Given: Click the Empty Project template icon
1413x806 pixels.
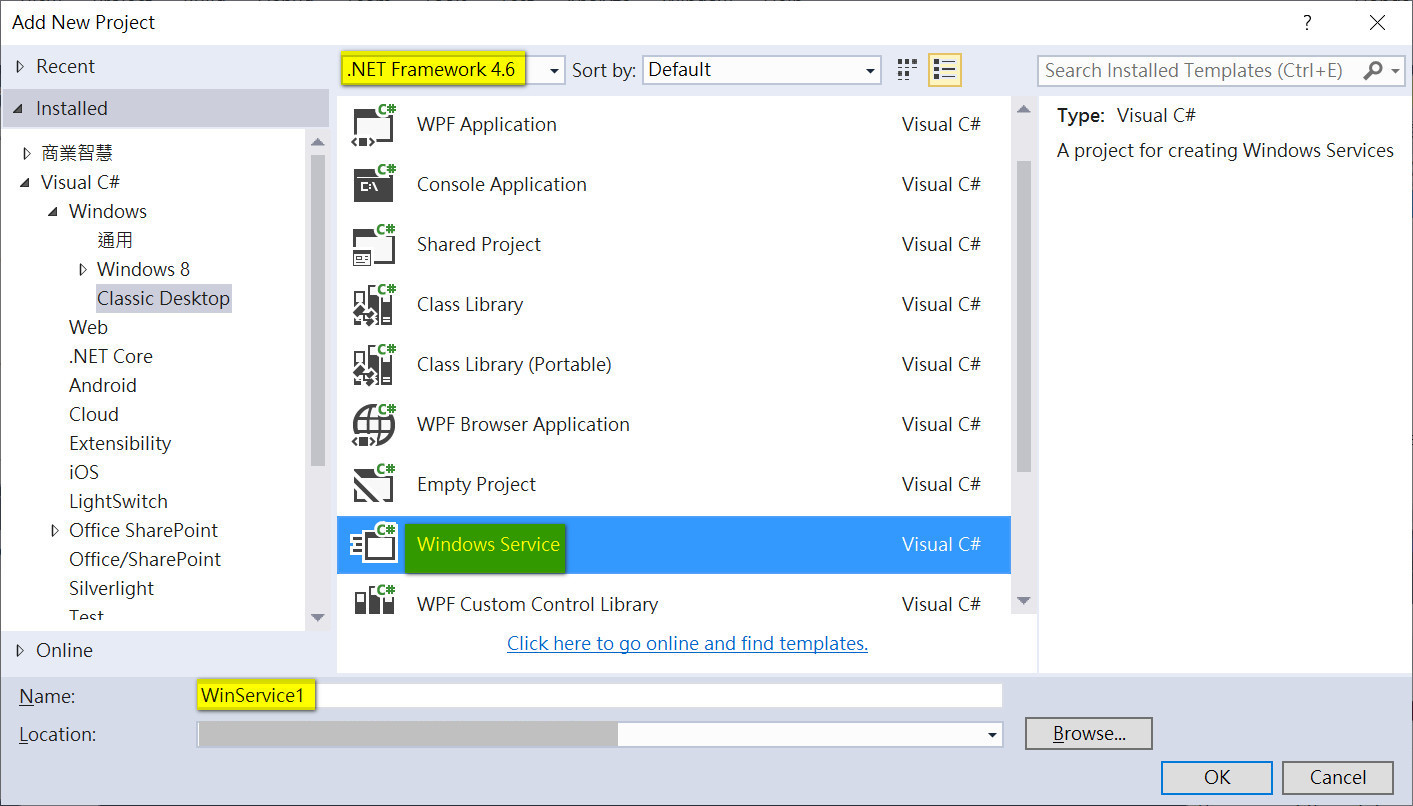Looking at the screenshot, I should pos(374,485).
